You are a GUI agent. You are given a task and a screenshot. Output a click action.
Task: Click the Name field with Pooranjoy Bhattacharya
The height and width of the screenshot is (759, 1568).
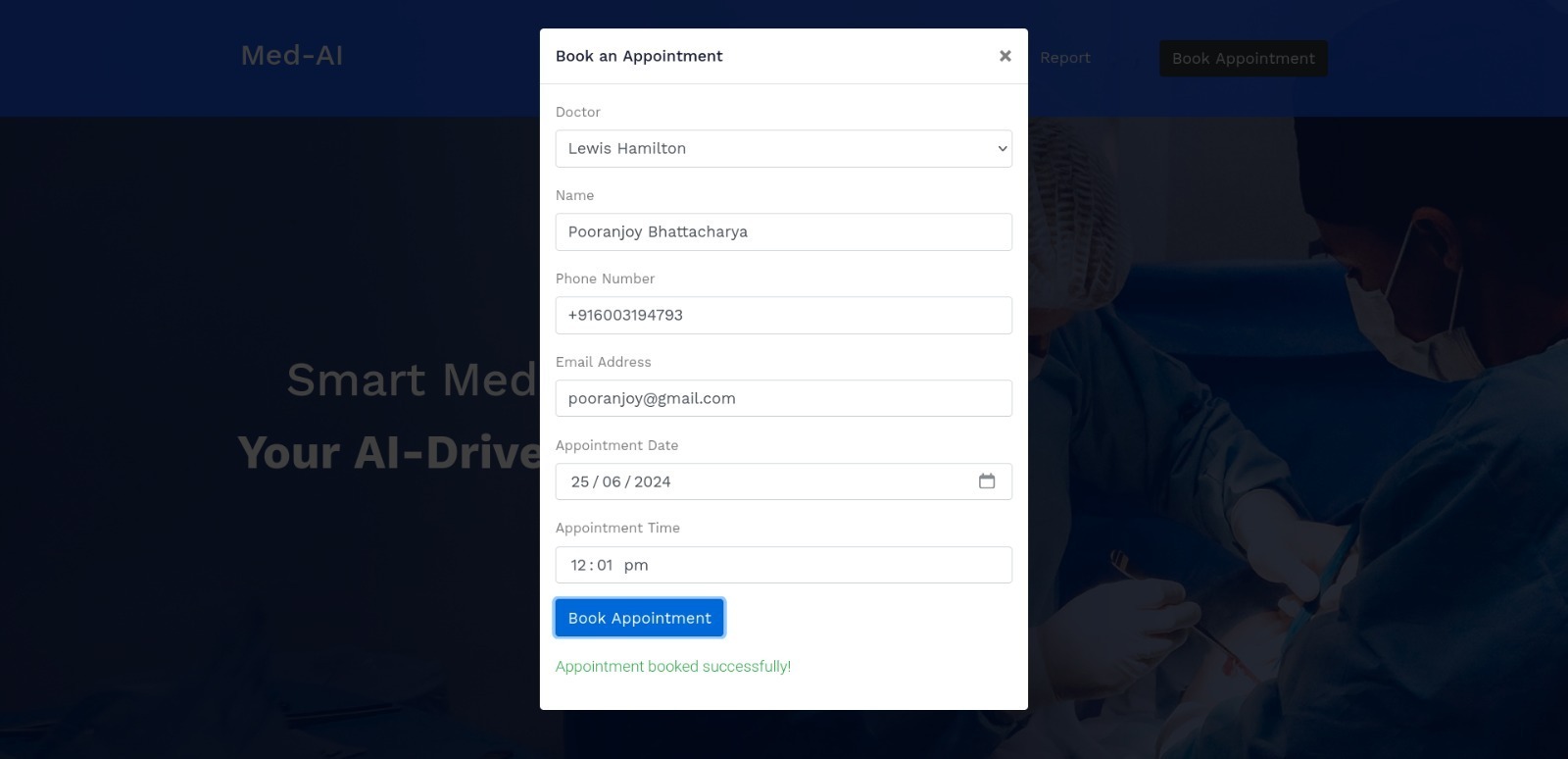tap(784, 232)
